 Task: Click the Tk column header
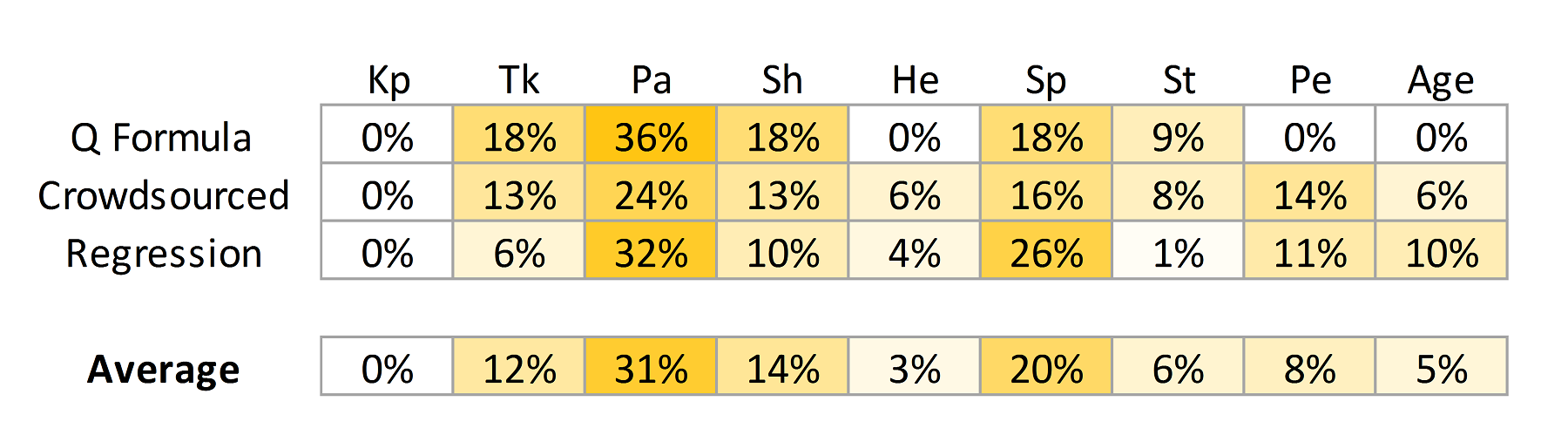click(519, 80)
